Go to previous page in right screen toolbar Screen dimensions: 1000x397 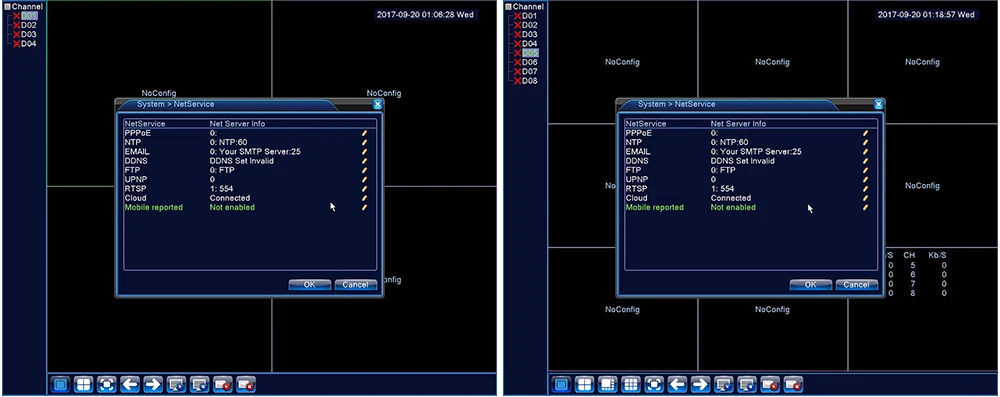[x=677, y=384]
